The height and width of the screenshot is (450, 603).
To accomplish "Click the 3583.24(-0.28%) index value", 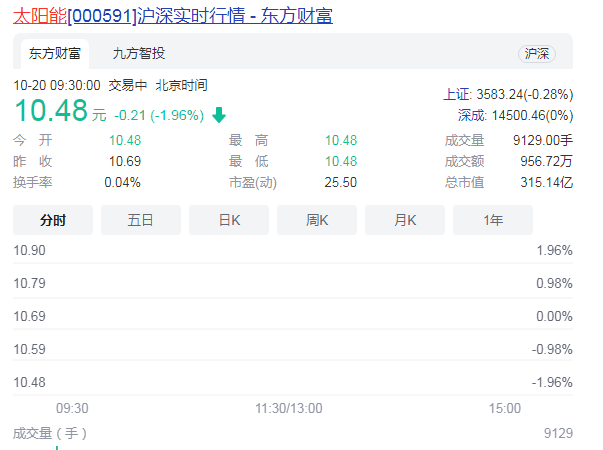I will tap(525, 94).
